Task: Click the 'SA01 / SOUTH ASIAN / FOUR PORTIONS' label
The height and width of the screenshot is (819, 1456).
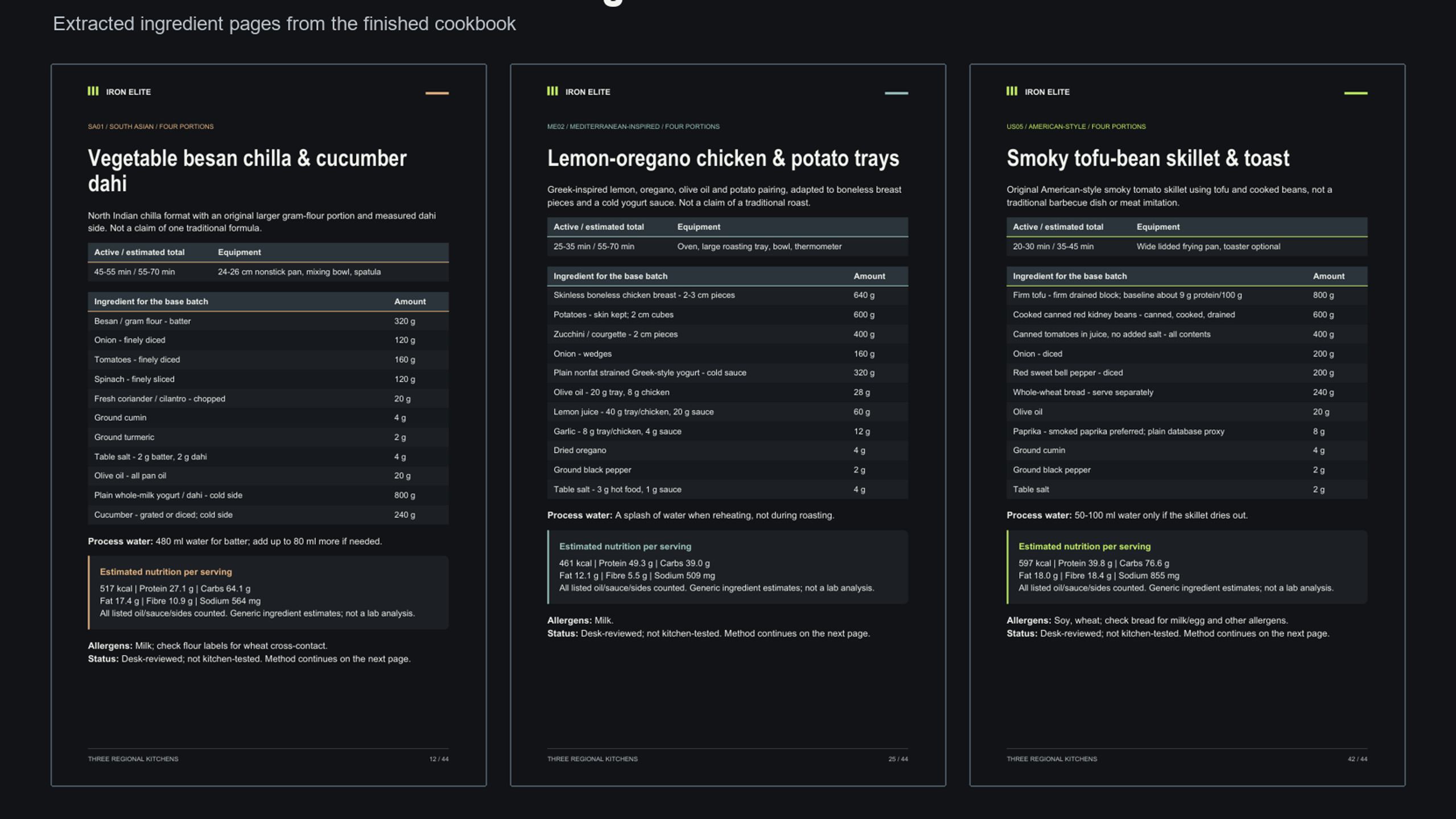Action: click(151, 126)
